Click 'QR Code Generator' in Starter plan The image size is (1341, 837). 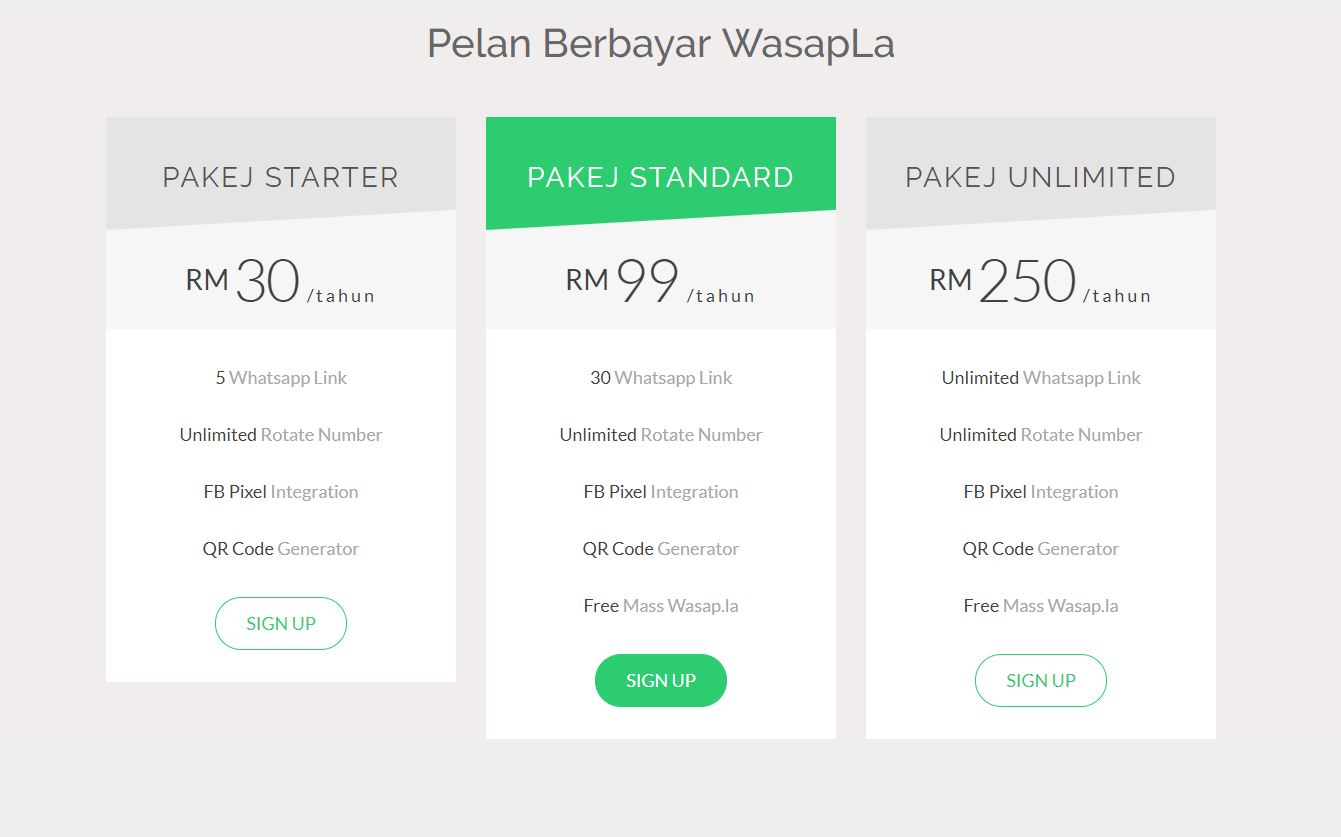(281, 549)
